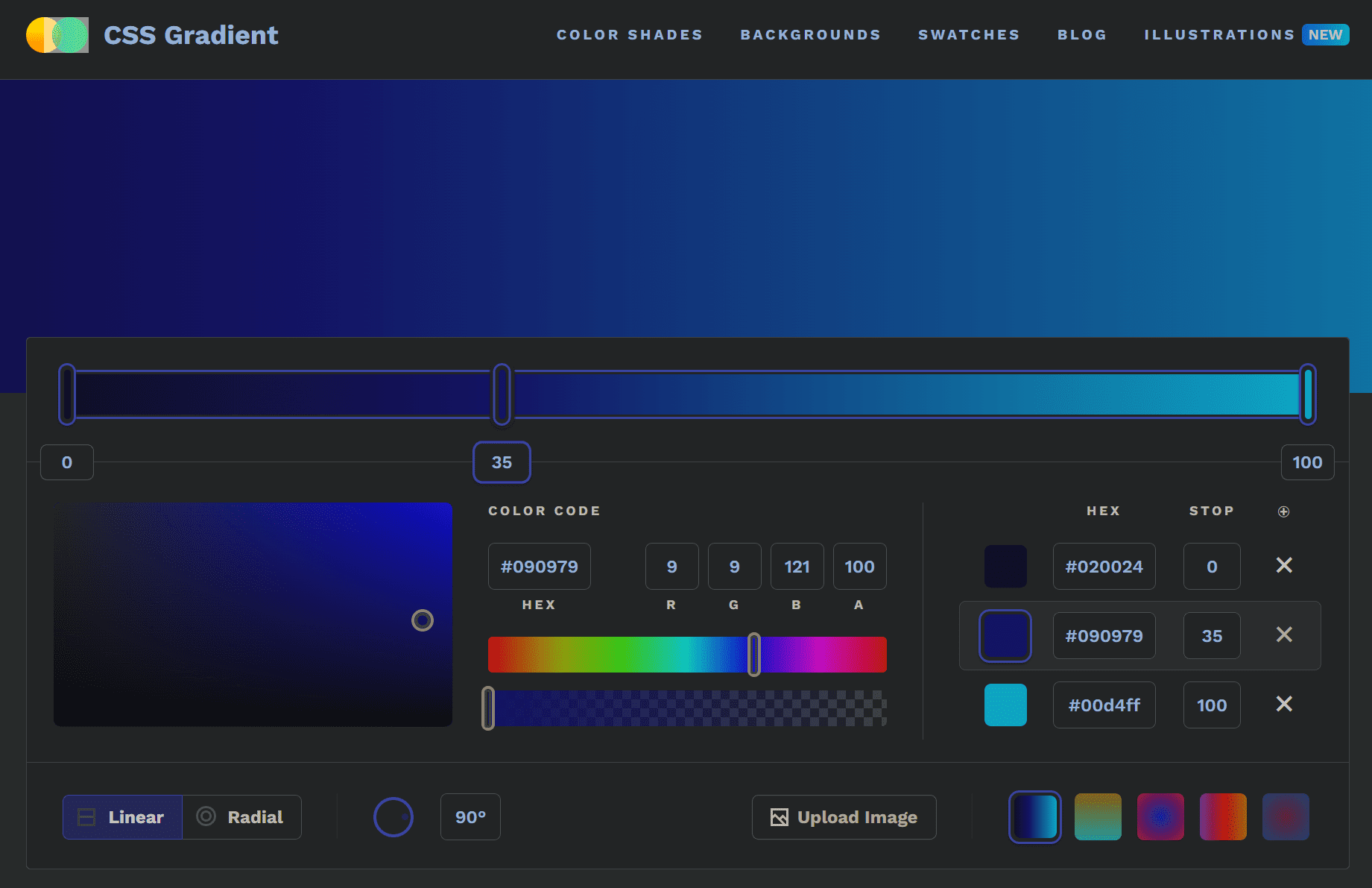
Task: Open the COLOR SHADES menu
Action: click(x=629, y=34)
